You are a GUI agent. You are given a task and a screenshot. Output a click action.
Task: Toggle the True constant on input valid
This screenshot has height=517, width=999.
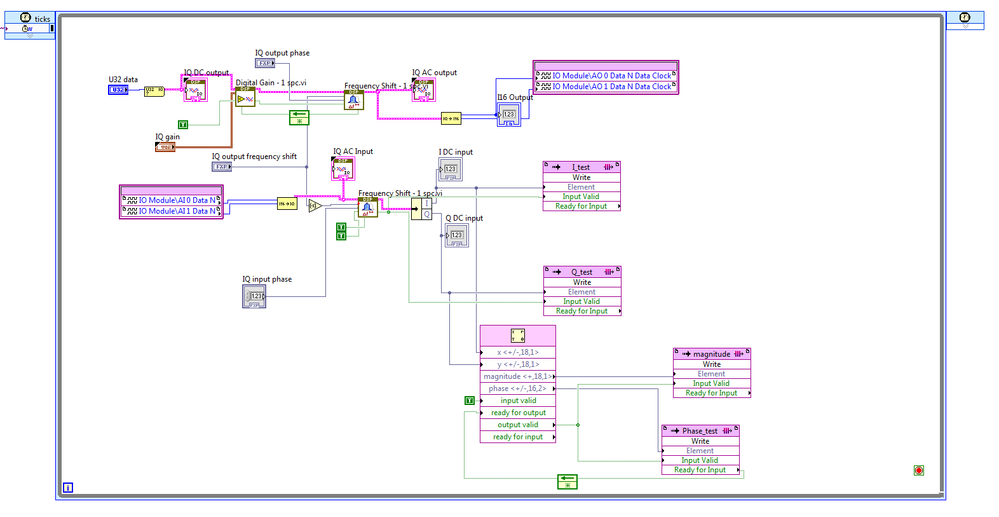[x=470, y=400]
